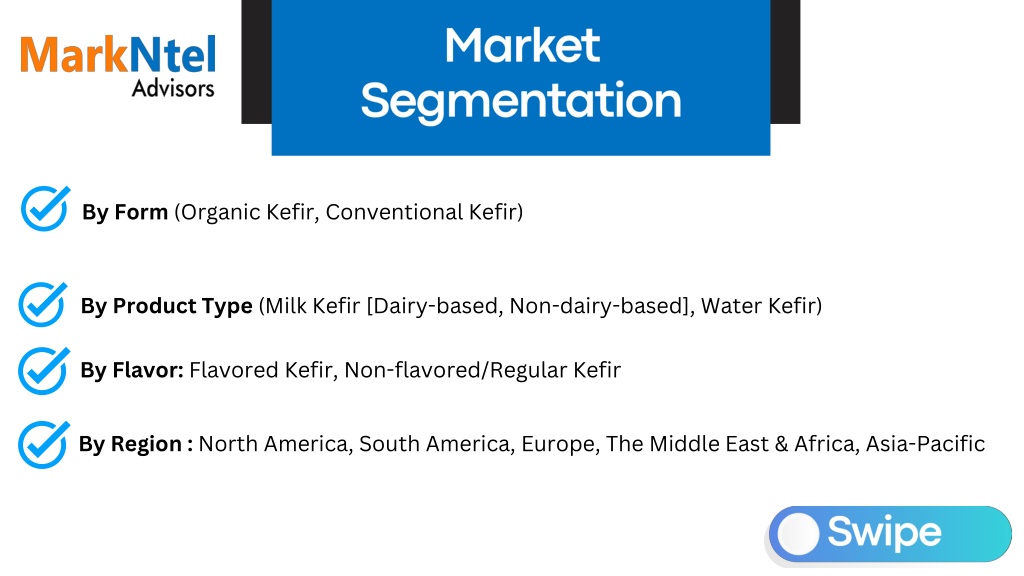The image size is (1024, 576).
Task: Select the By Product Type bold heading
Action: pos(167,306)
